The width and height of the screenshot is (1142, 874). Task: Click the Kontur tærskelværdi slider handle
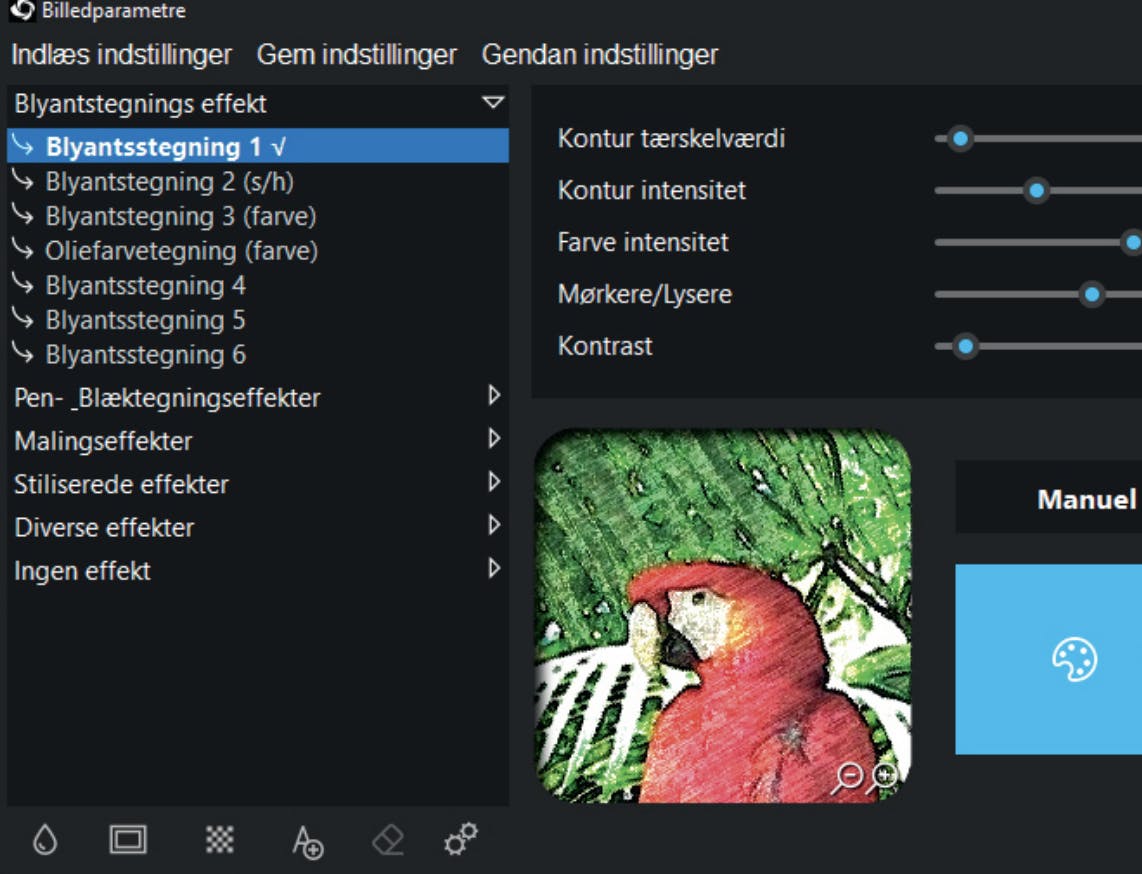(x=961, y=138)
